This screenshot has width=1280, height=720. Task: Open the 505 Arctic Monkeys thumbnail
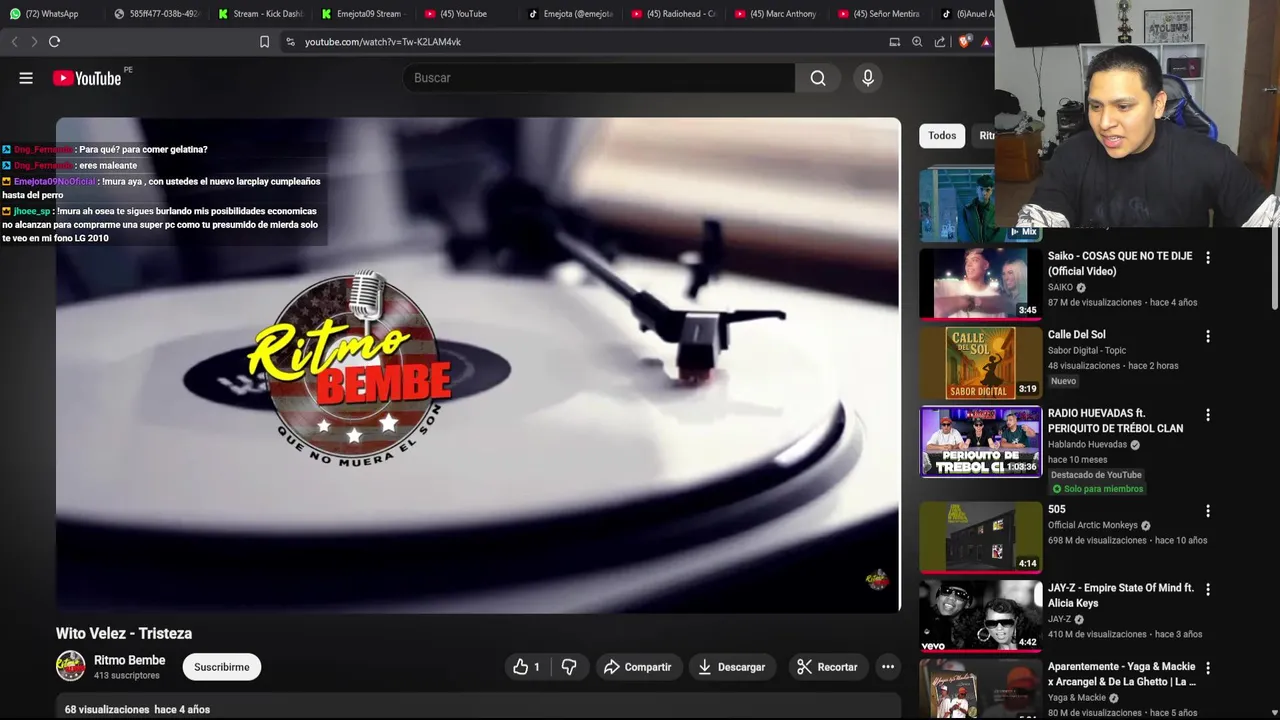point(981,537)
